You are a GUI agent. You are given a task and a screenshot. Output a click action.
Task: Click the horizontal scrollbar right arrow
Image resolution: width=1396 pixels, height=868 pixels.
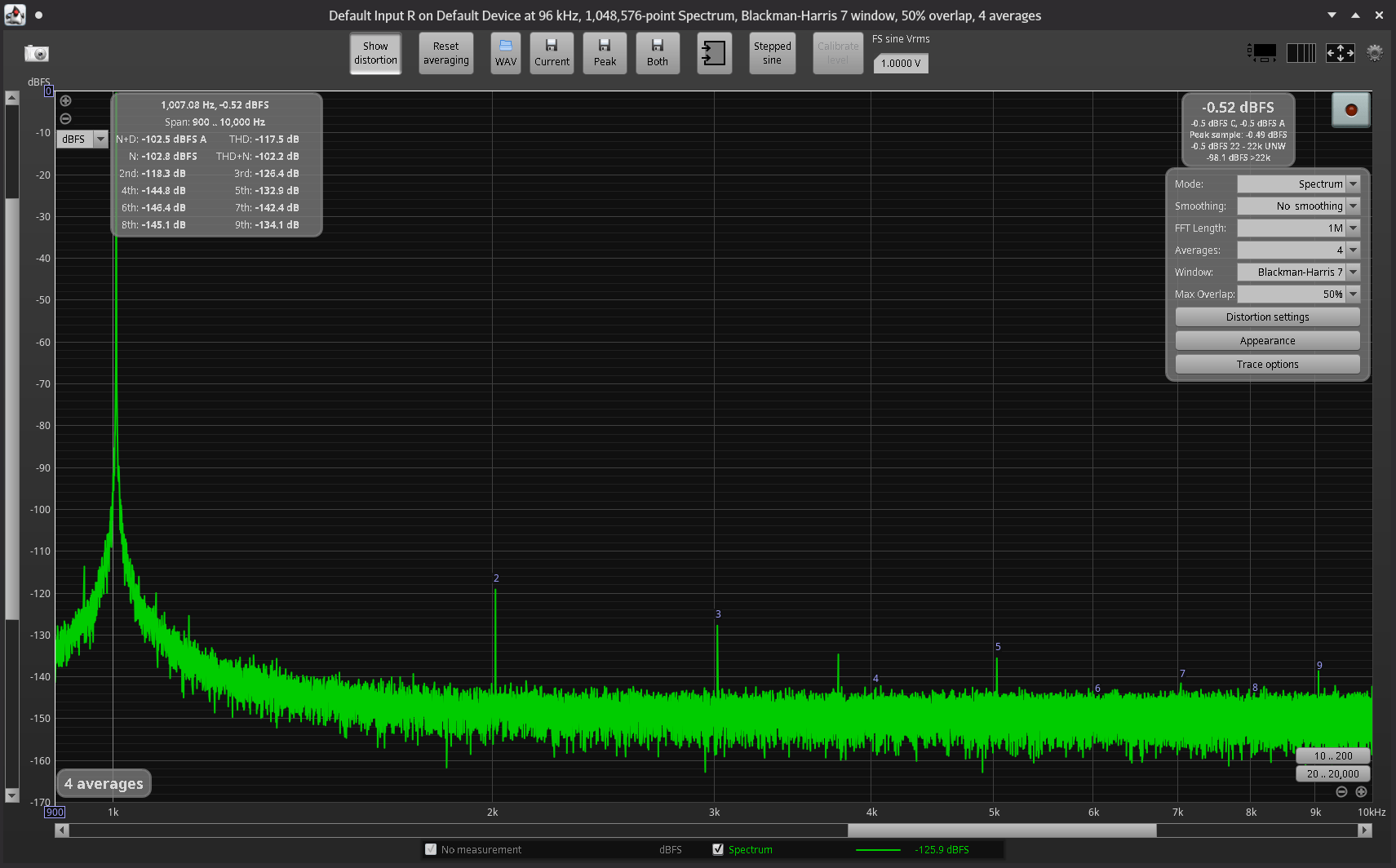(1365, 830)
